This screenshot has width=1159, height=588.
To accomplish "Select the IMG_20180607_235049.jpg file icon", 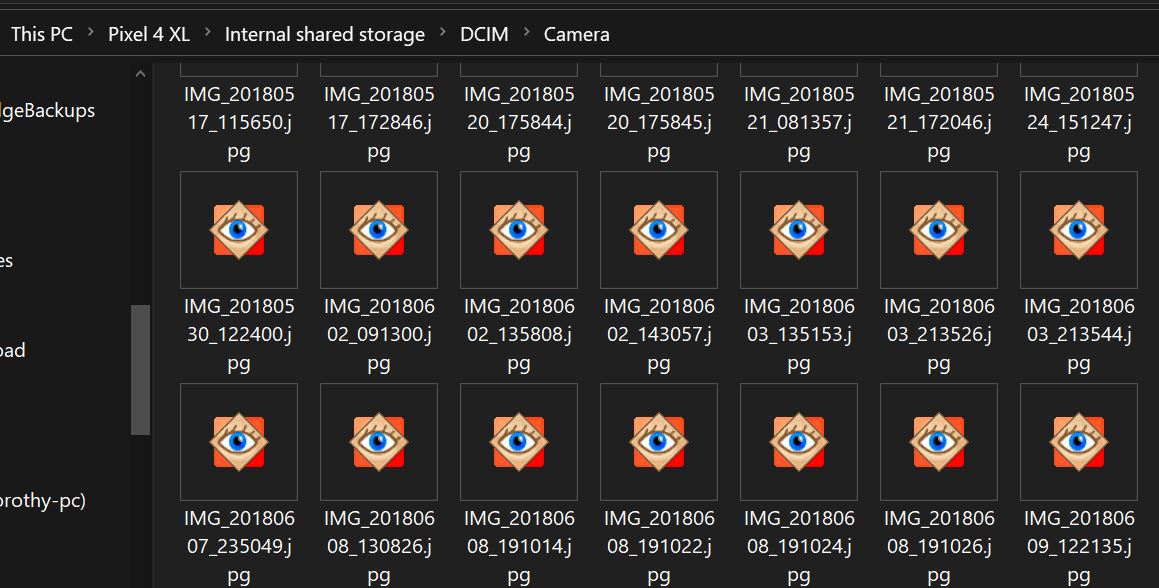I will click(x=239, y=442).
